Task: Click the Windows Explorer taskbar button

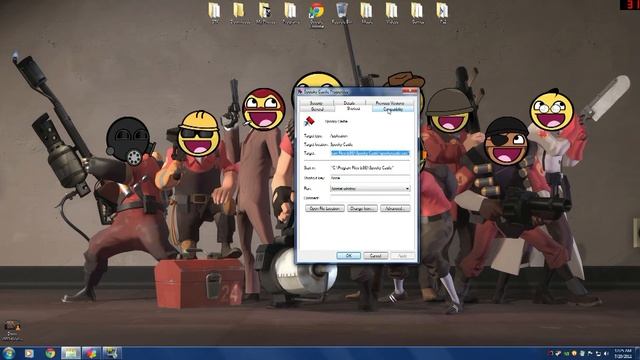Action: 71,353
